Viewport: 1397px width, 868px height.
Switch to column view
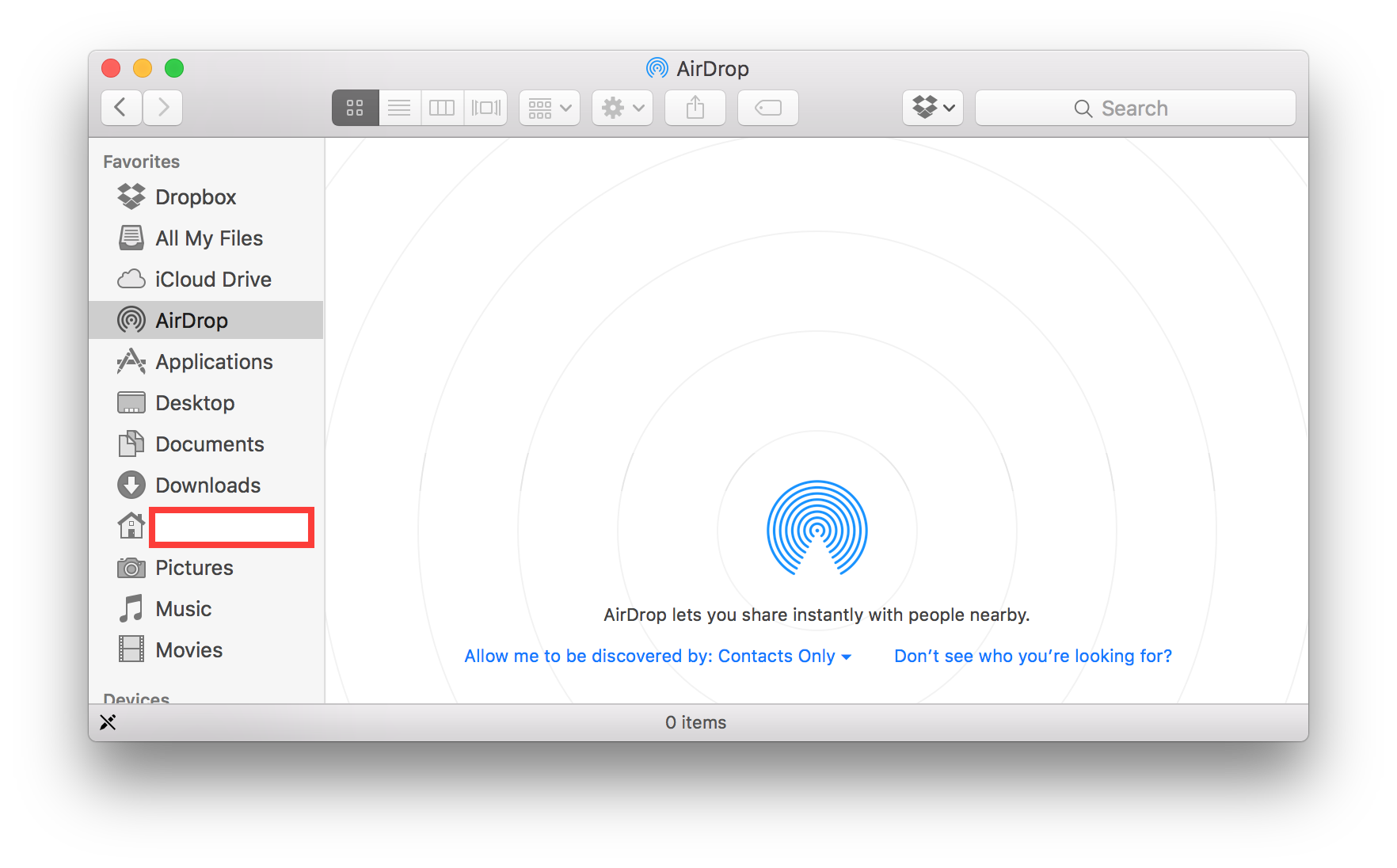tap(442, 108)
